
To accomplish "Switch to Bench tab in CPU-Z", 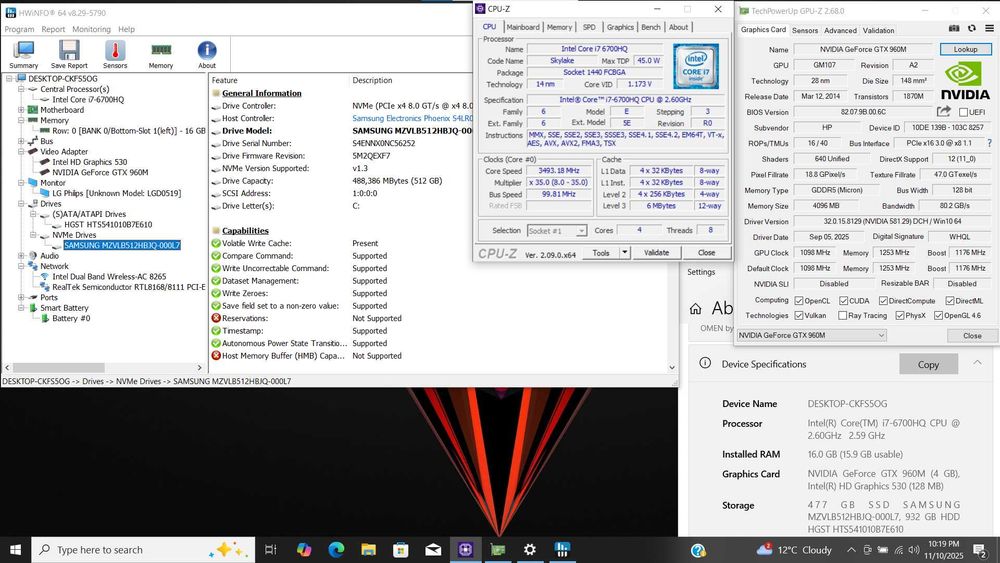I will click(651, 27).
